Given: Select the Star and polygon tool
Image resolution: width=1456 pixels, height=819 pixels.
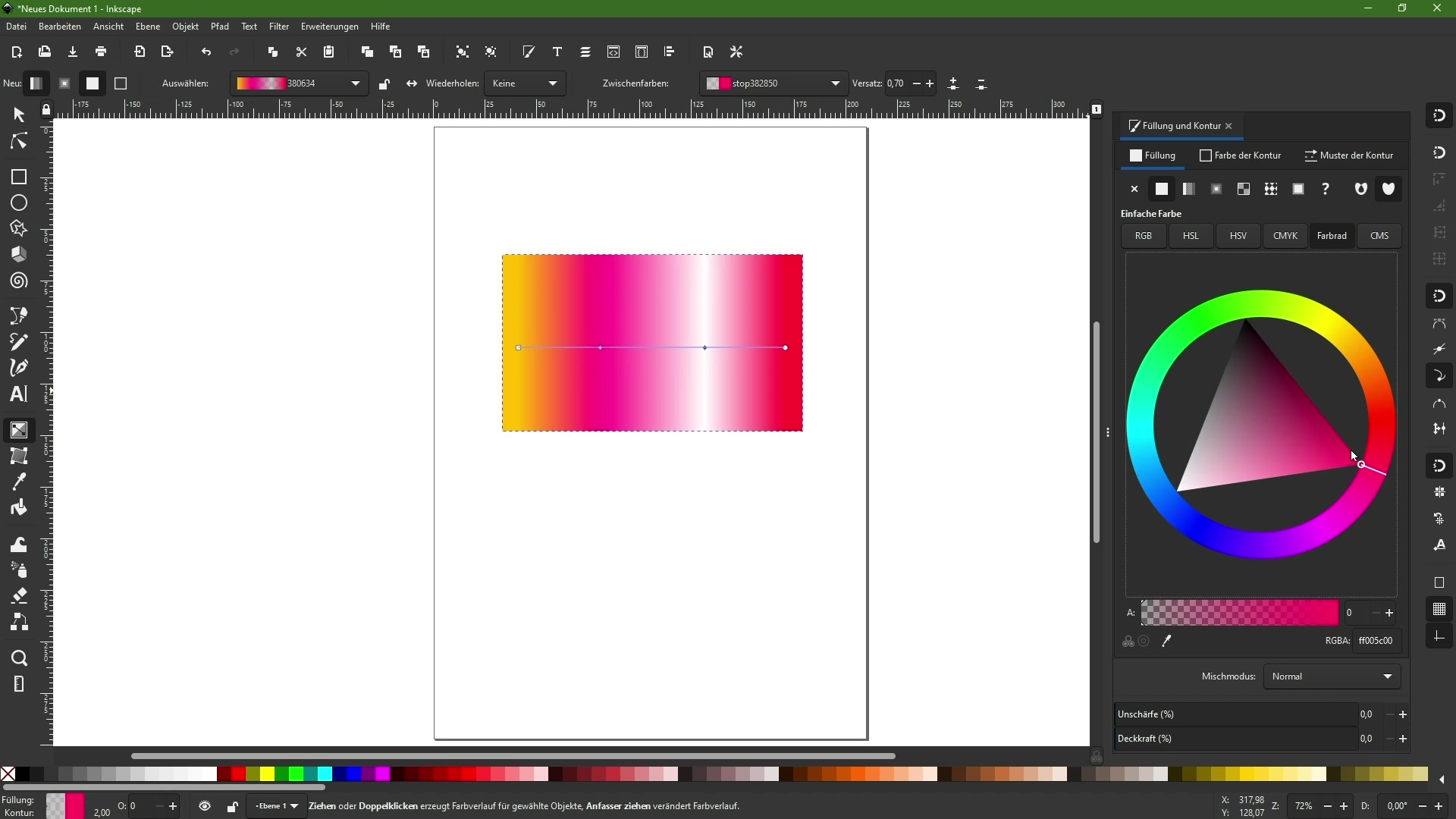Looking at the screenshot, I should pyautogui.click(x=19, y=229).
